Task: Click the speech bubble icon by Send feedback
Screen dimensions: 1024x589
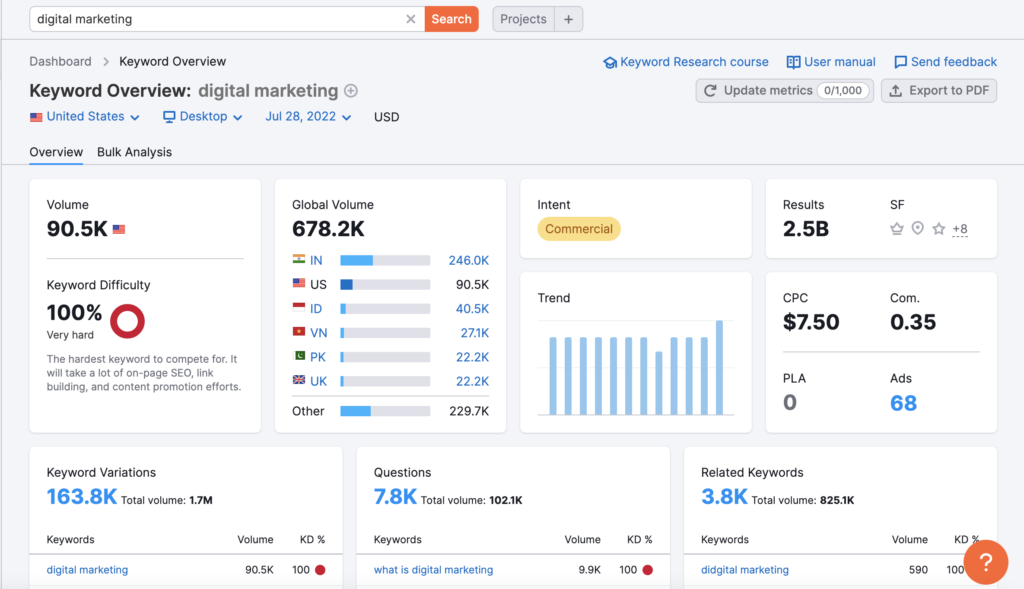Action: (x=901, y=62)
